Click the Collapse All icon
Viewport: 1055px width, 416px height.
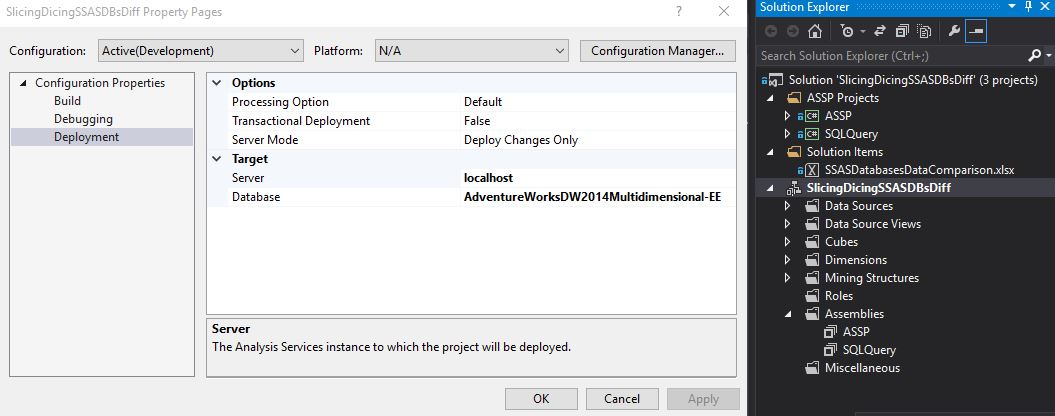click(x=902, y=31)
